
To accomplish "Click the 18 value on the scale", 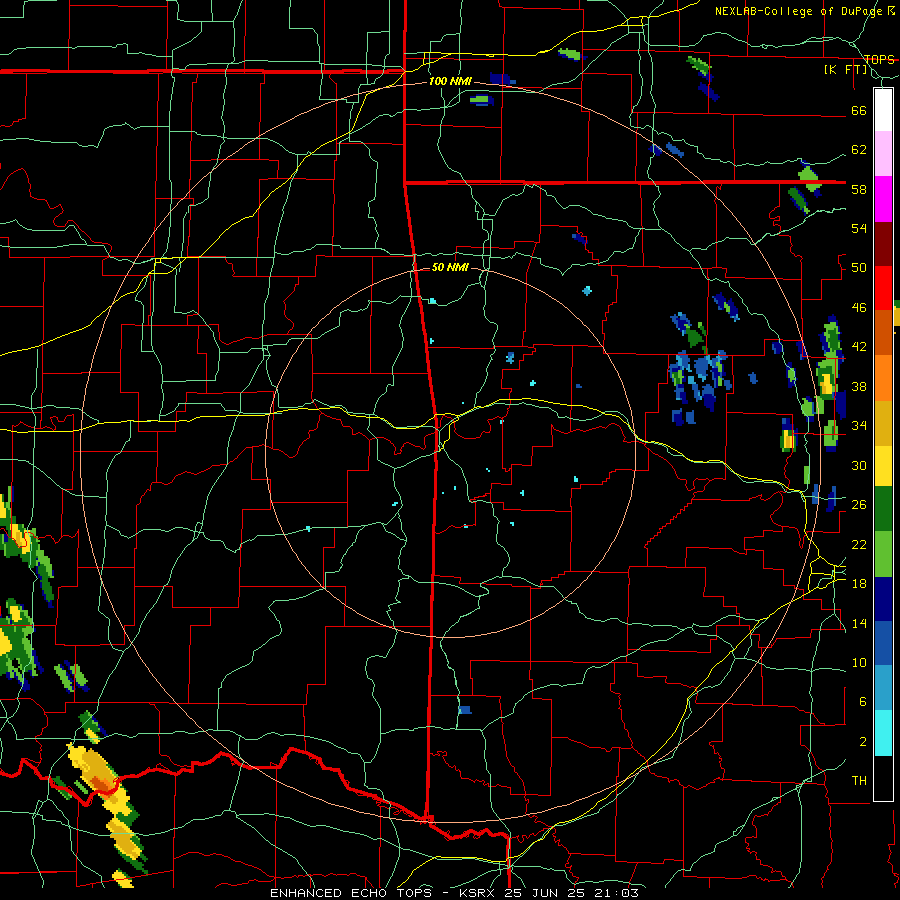I will point(859,584).
